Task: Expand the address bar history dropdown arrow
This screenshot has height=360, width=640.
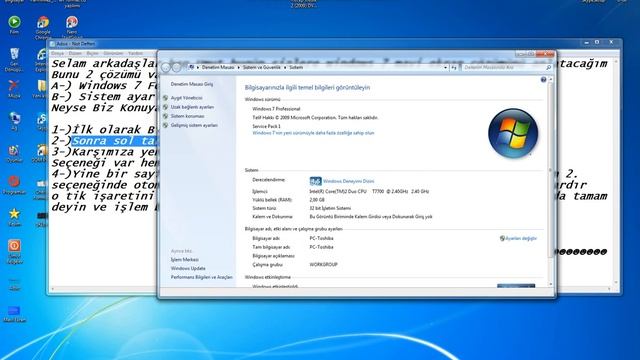Action: 445,67
